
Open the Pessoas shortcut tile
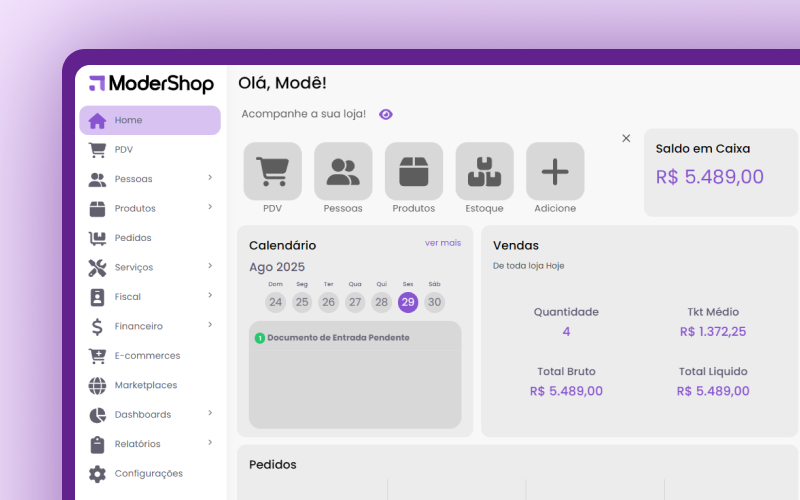[343, 171]
